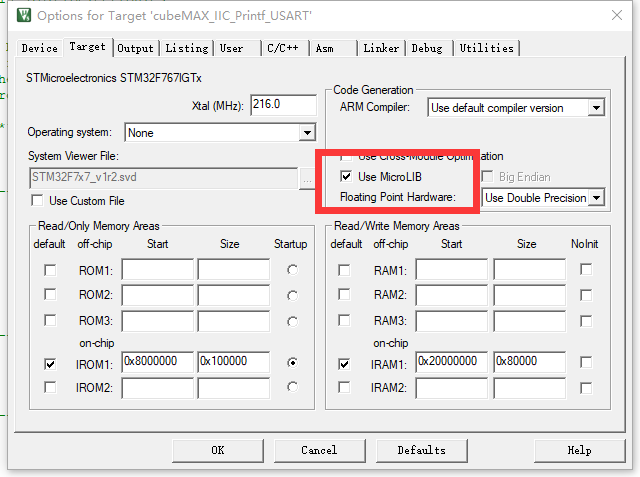
Task: Click the Cancel button
Action: [x=320, y=450]
